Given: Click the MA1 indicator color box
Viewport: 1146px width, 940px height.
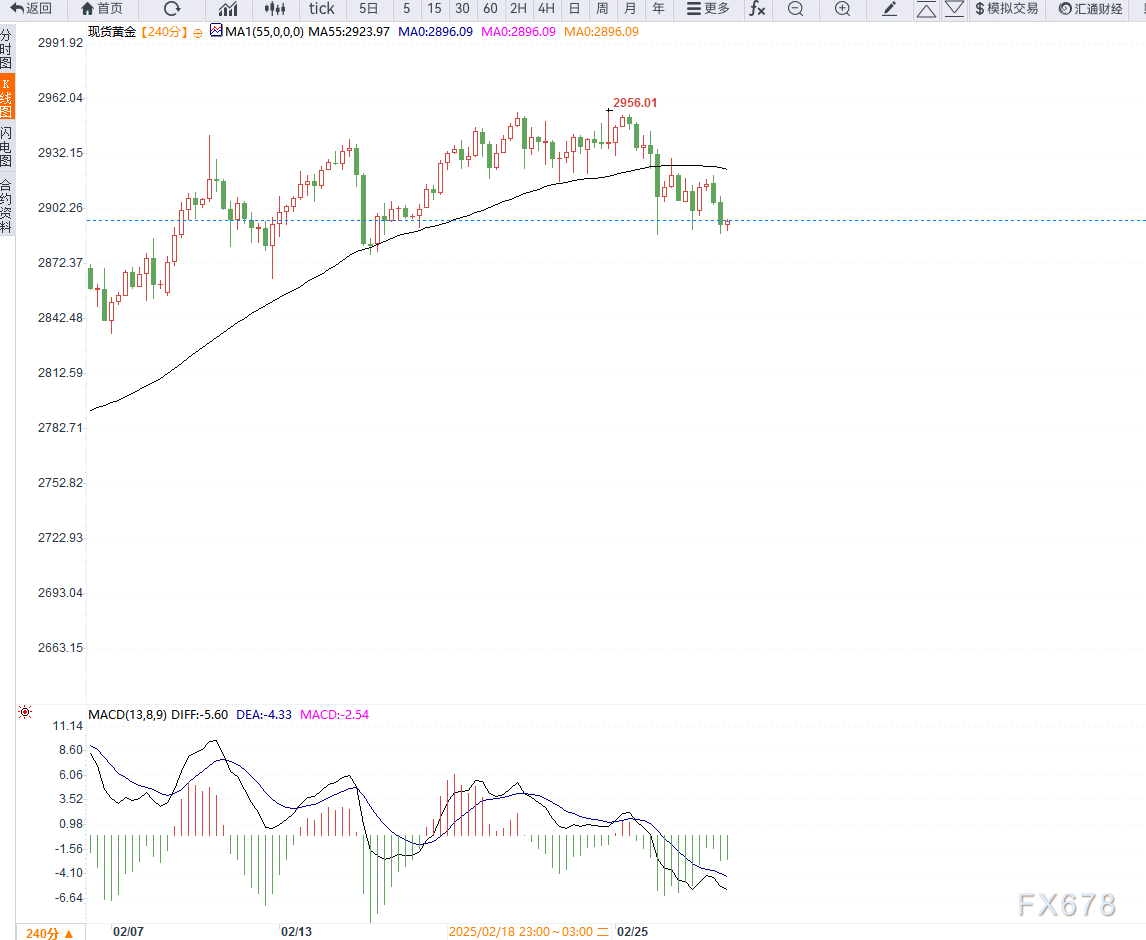Looking at the screenshot, I should pyautogui.click(x=216, y=31).
